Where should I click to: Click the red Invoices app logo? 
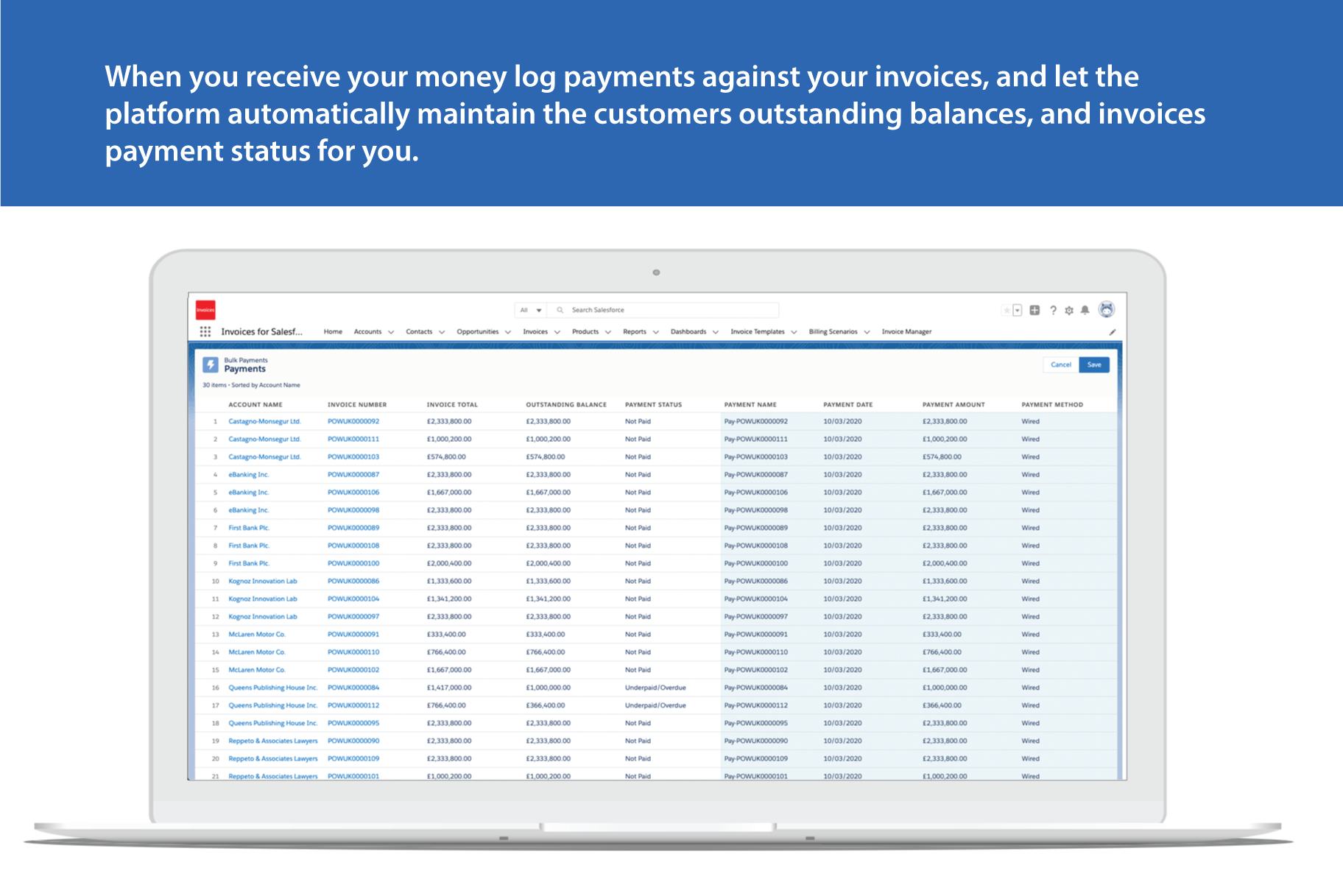click(x=205, y=310)
